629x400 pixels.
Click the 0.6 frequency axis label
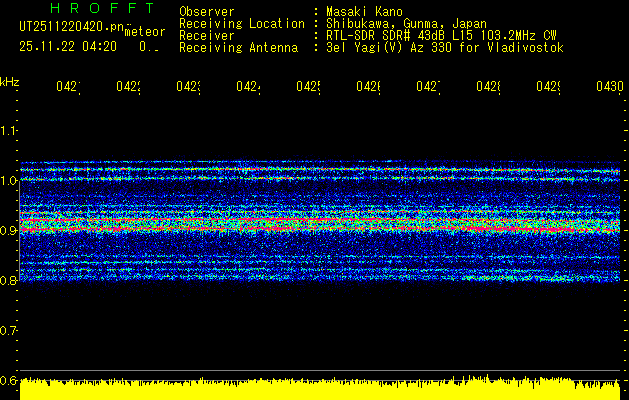tap(8, 380)
